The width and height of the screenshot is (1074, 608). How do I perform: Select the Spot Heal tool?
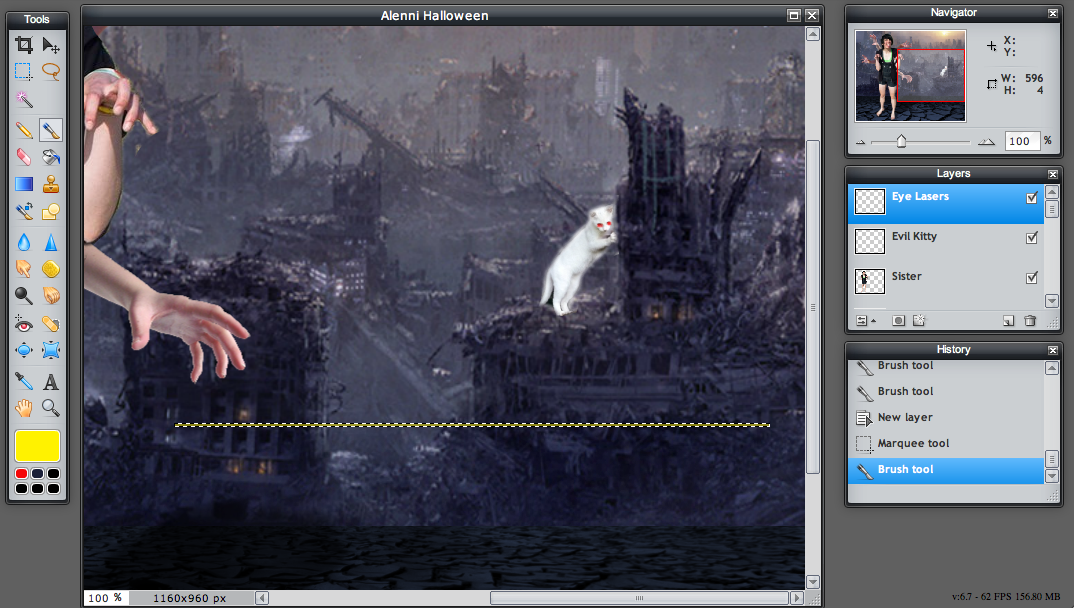tap(51, 324)
